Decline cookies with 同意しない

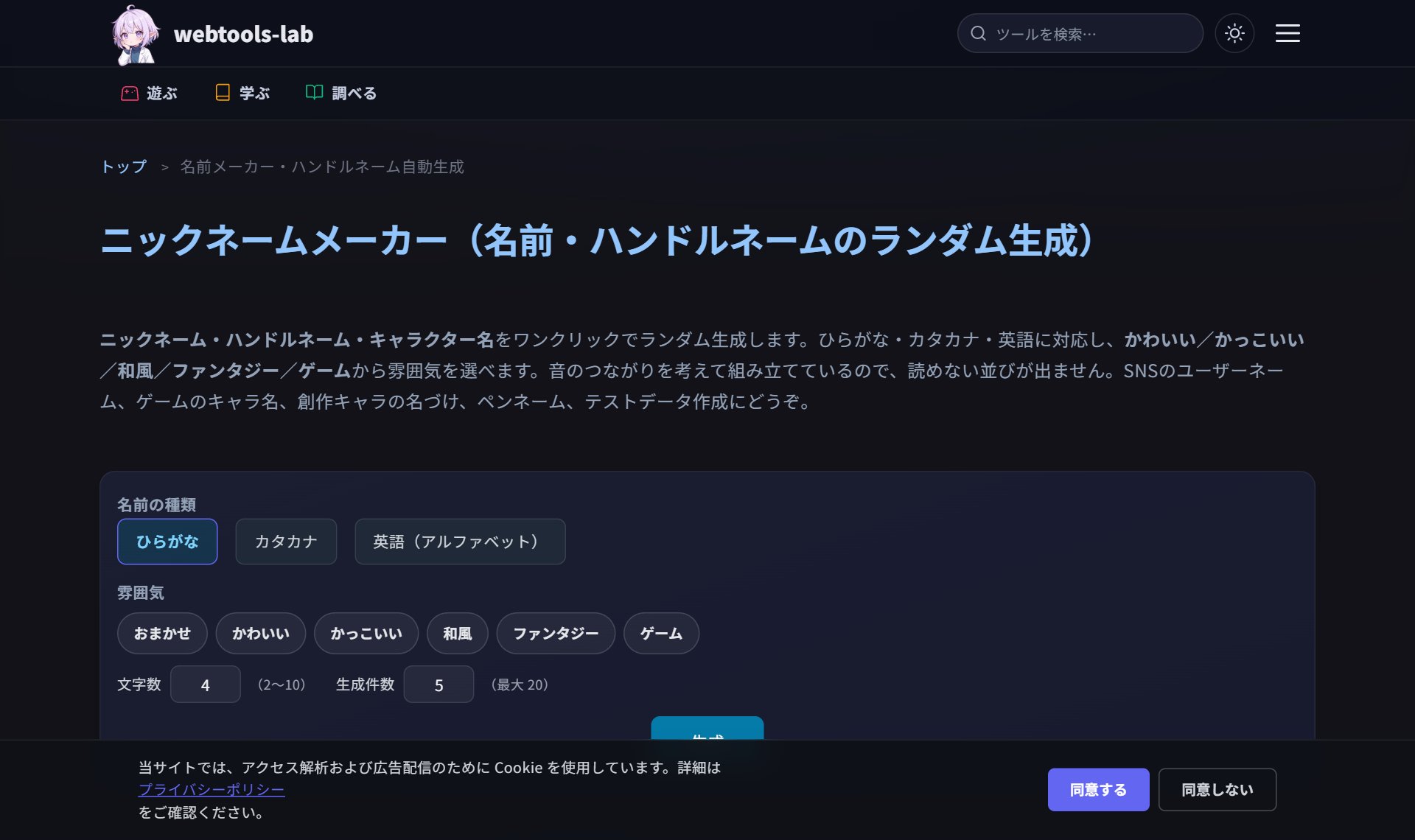(1217, 790)
